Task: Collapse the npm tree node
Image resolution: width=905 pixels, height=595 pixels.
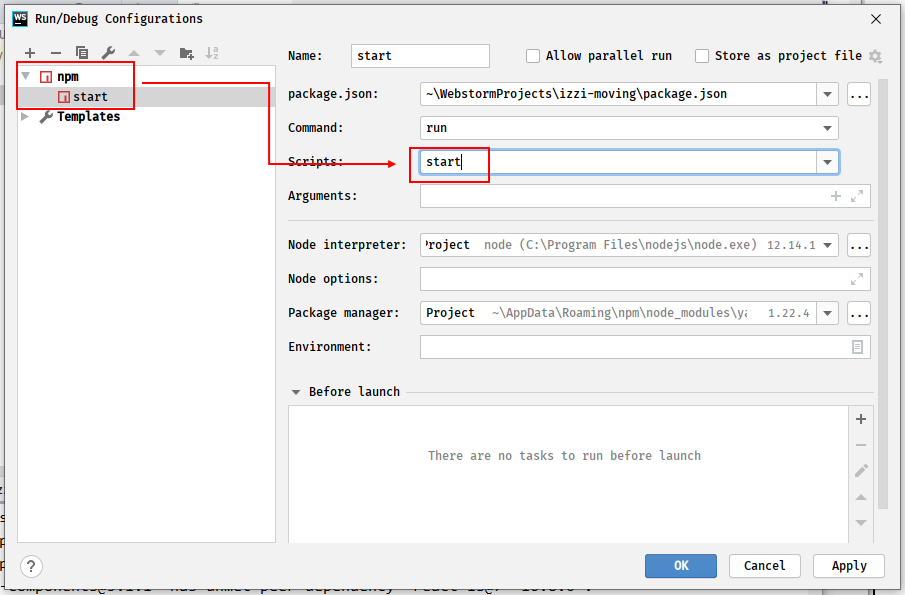Action: [26, 76]
